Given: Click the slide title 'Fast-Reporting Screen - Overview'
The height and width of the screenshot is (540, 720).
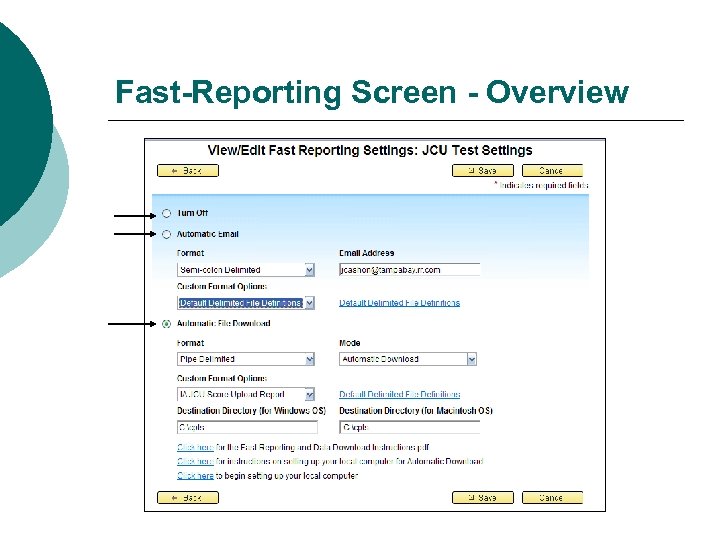Looking at the screenshot, I should (x=372, y=92).
